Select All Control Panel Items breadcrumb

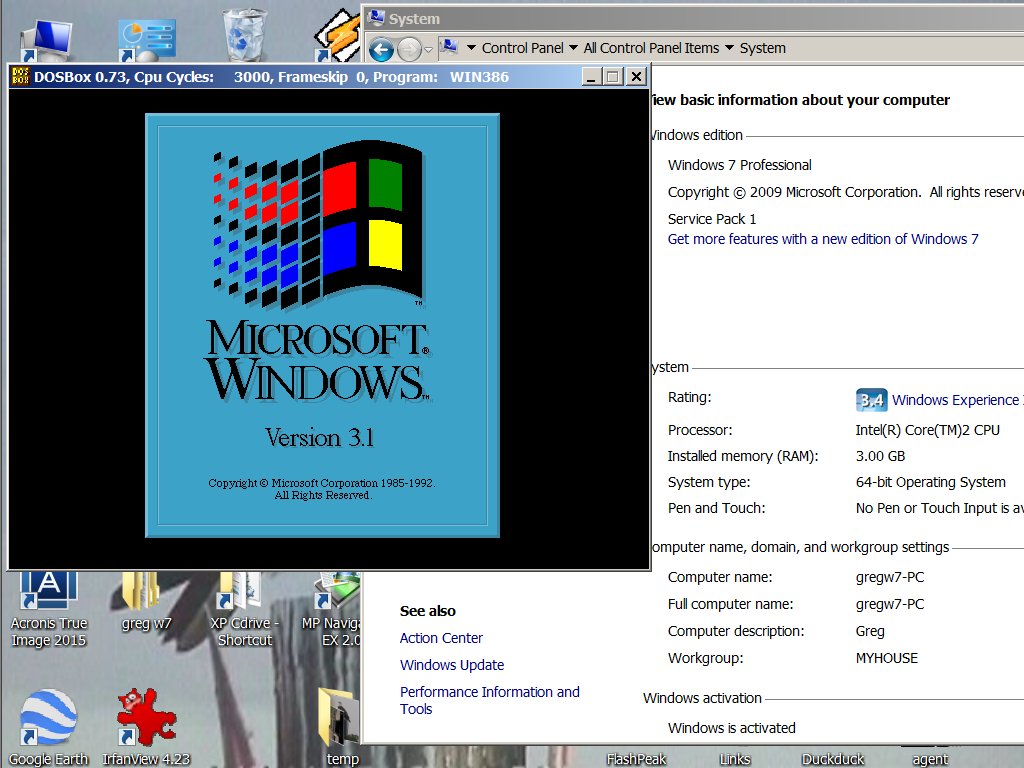pos(651,48)
